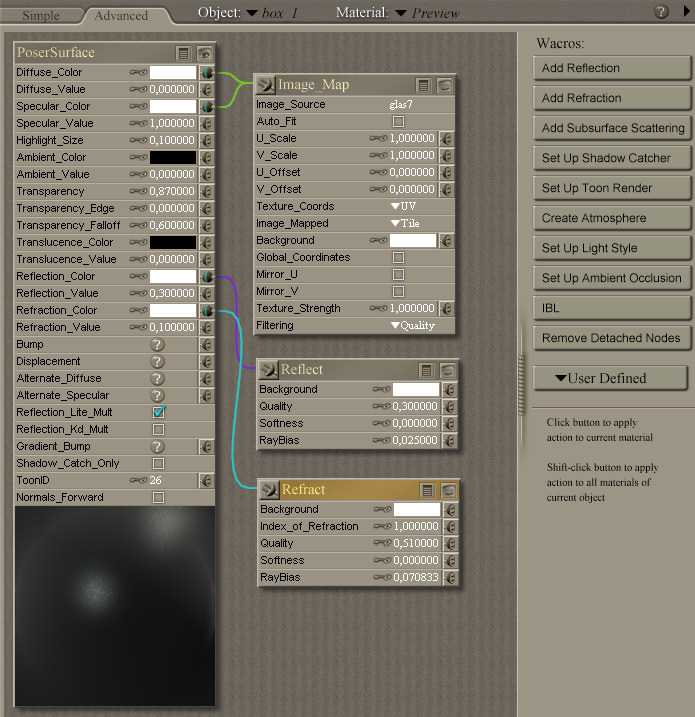Open the Ambient_Color black swatch
The height and width of the screenshot is (717, 695).
pyautogui.click(x=173, y=157)
